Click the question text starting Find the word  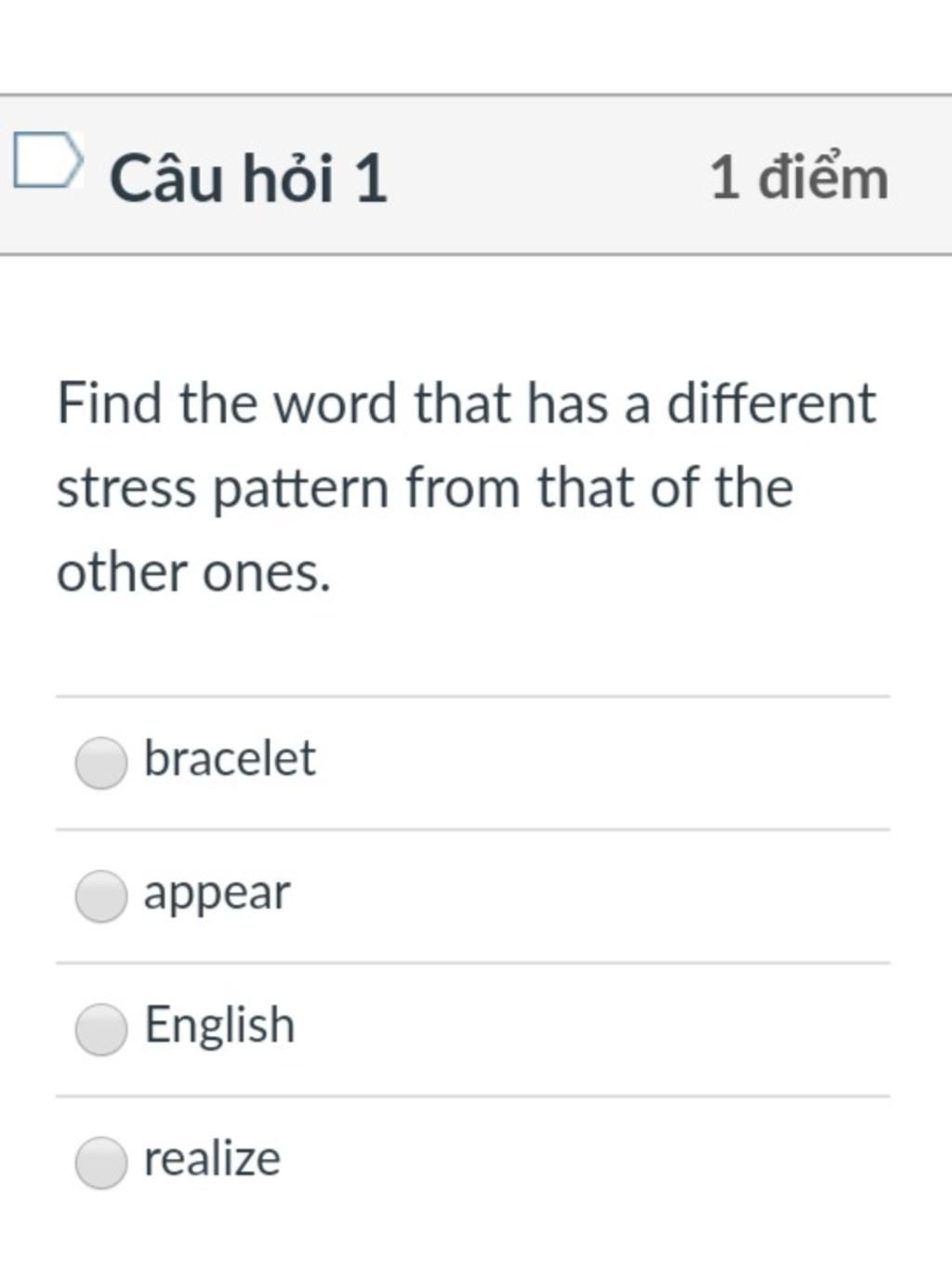point(467,487)
